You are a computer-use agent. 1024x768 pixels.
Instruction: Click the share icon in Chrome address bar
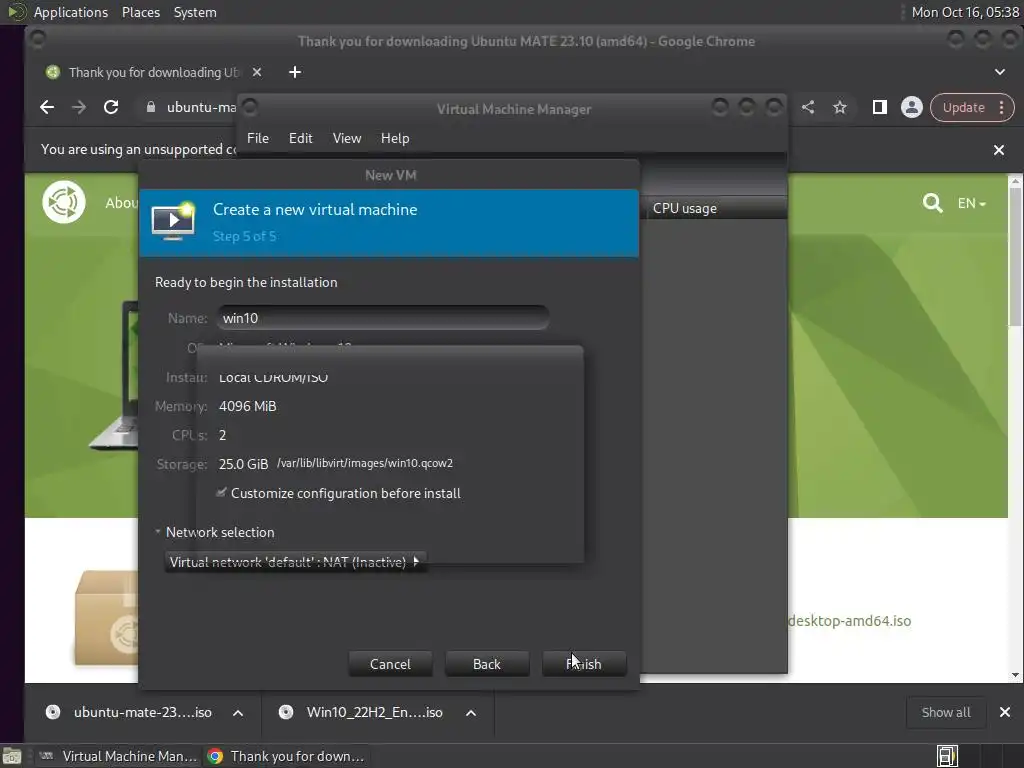pos(808,107)
